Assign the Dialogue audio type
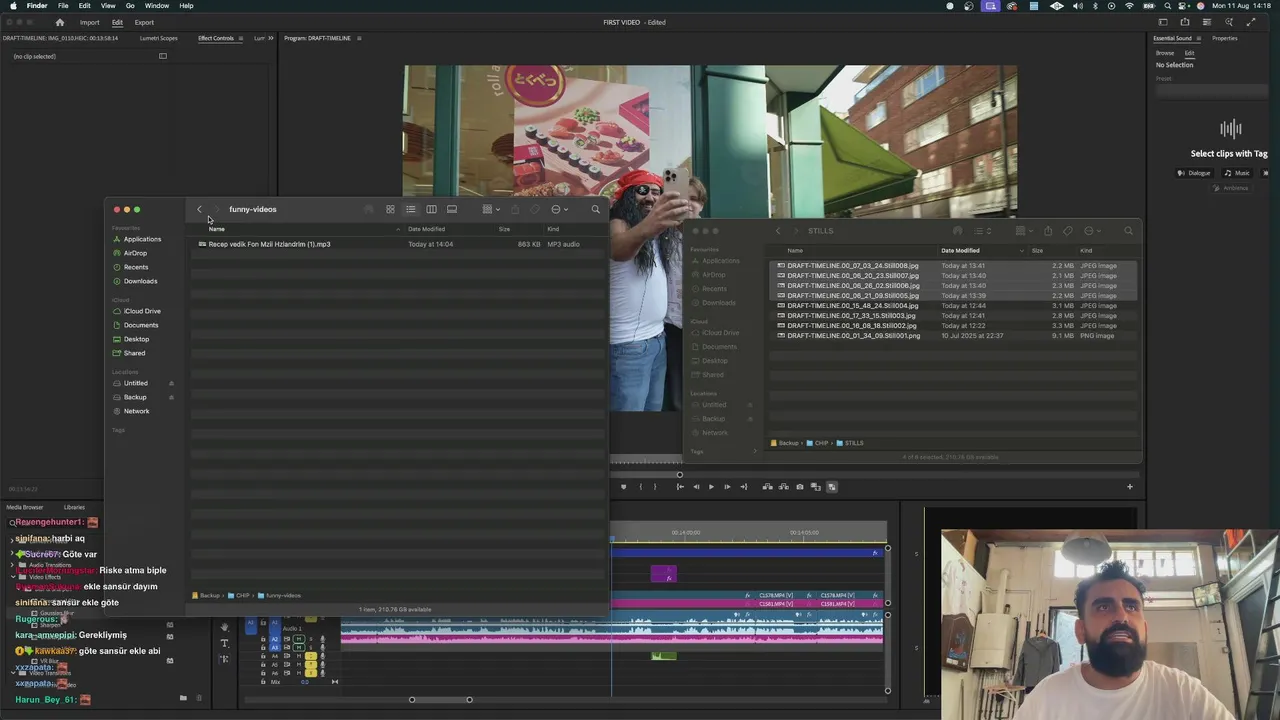1280x720 pixels. (1194, 173)
